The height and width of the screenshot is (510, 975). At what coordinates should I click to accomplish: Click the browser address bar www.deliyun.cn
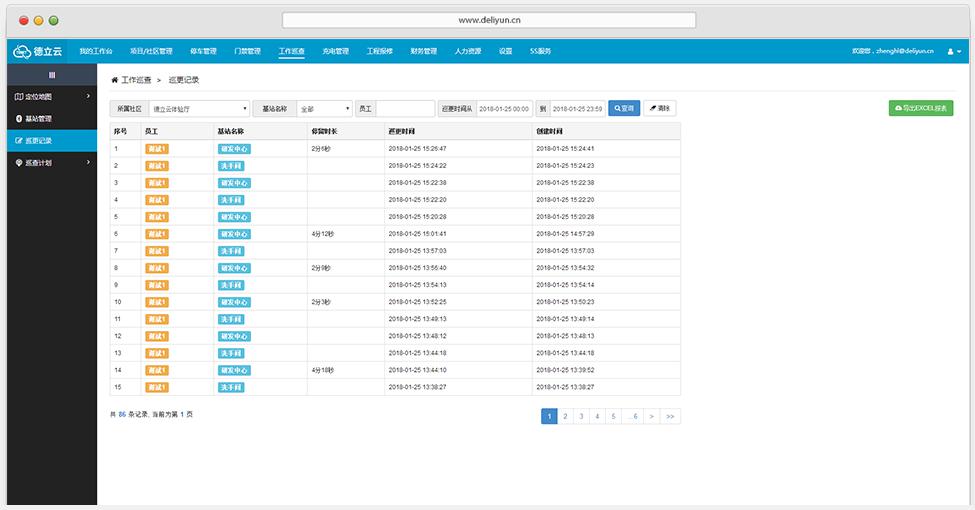click(x=489, y=20)
